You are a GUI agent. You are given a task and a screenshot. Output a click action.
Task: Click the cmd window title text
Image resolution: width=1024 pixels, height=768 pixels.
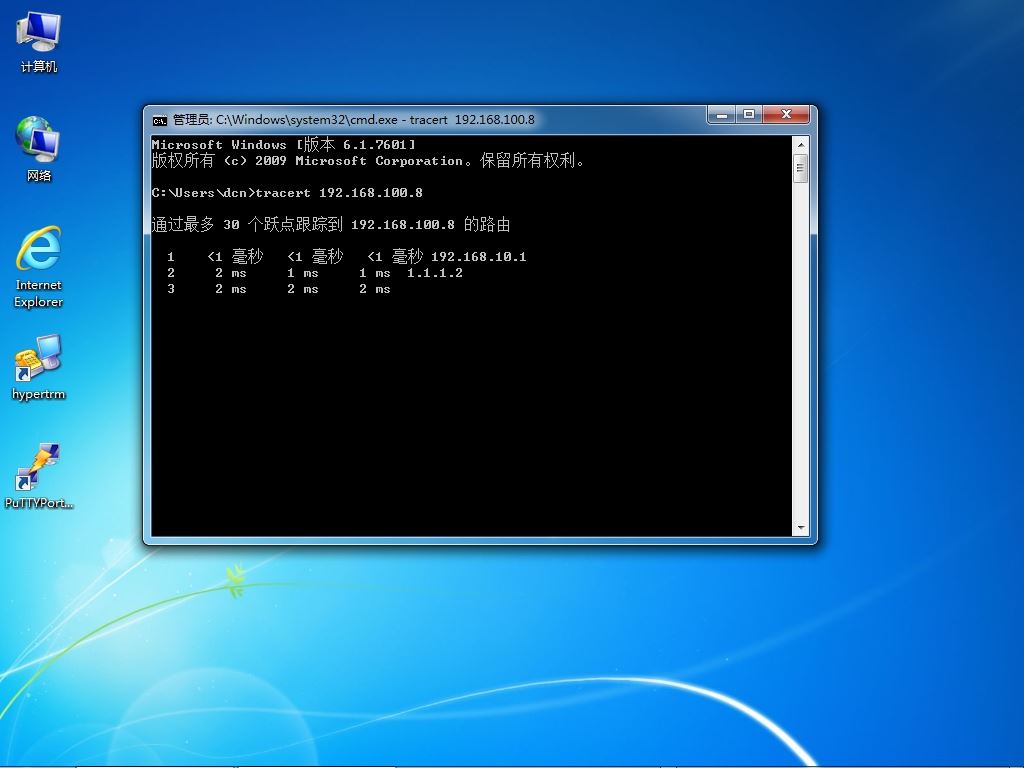[353, 120]
